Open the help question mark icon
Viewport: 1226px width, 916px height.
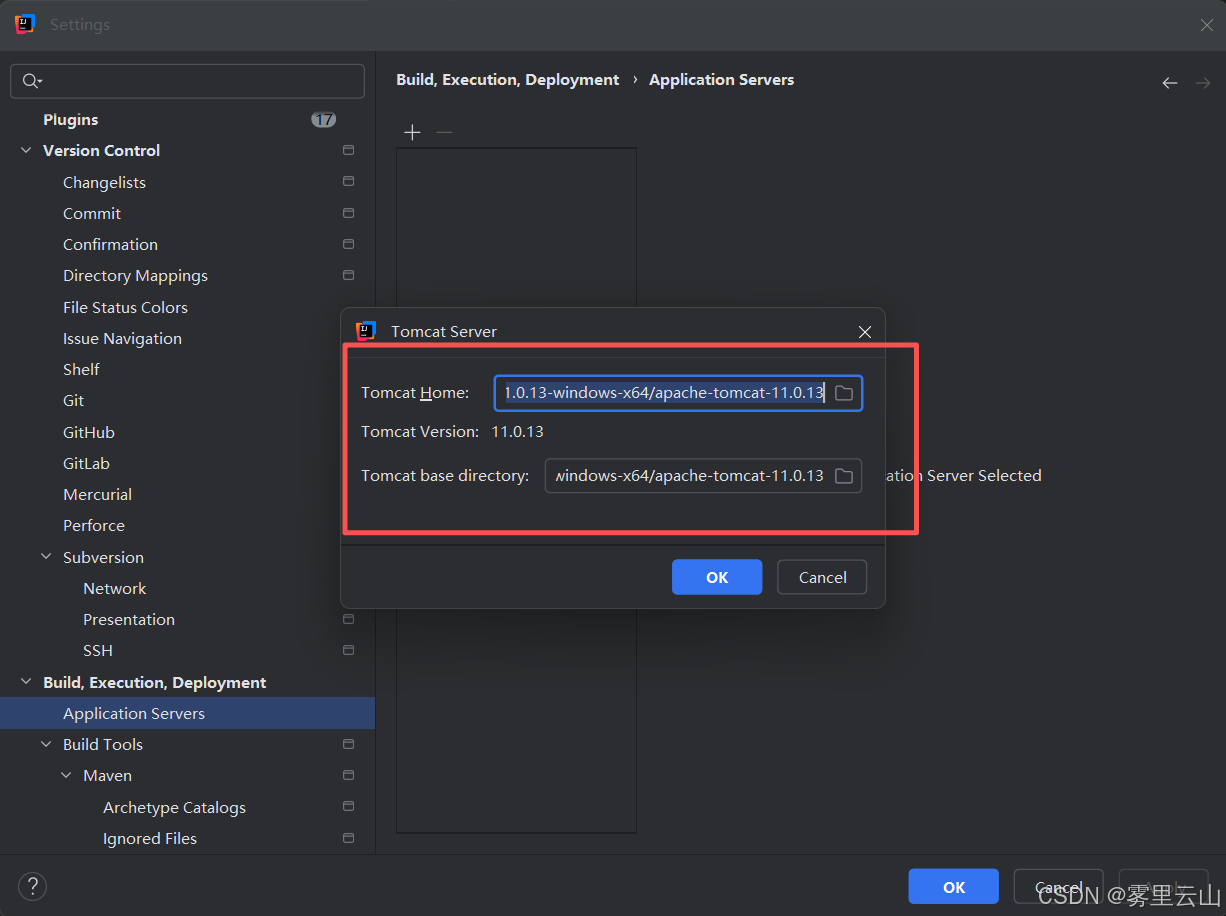(32, 886)
